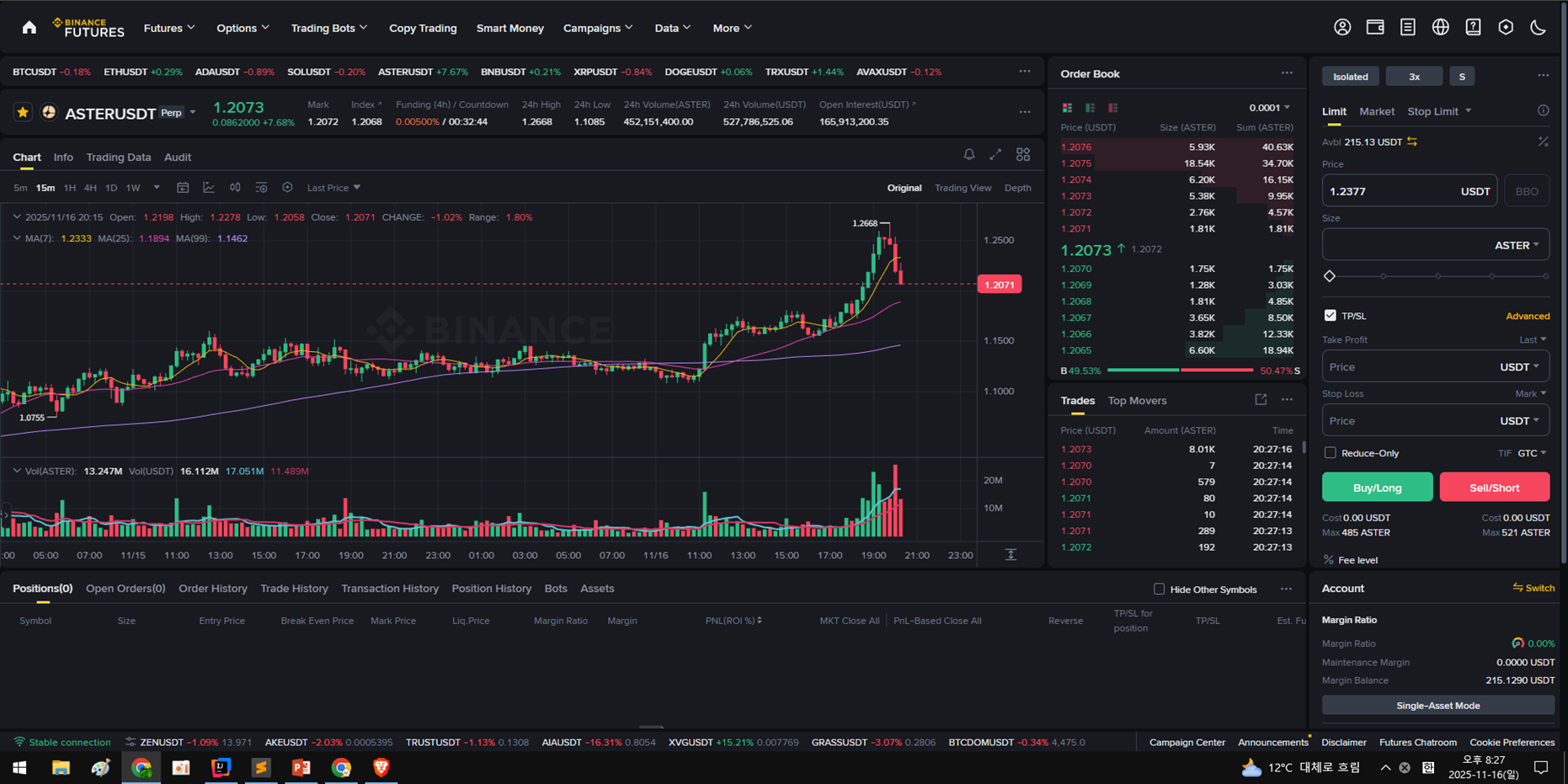Select the red sell-orders-only order book view
This screenshot has width=1568, height=784.
[x=1112, y=108]
